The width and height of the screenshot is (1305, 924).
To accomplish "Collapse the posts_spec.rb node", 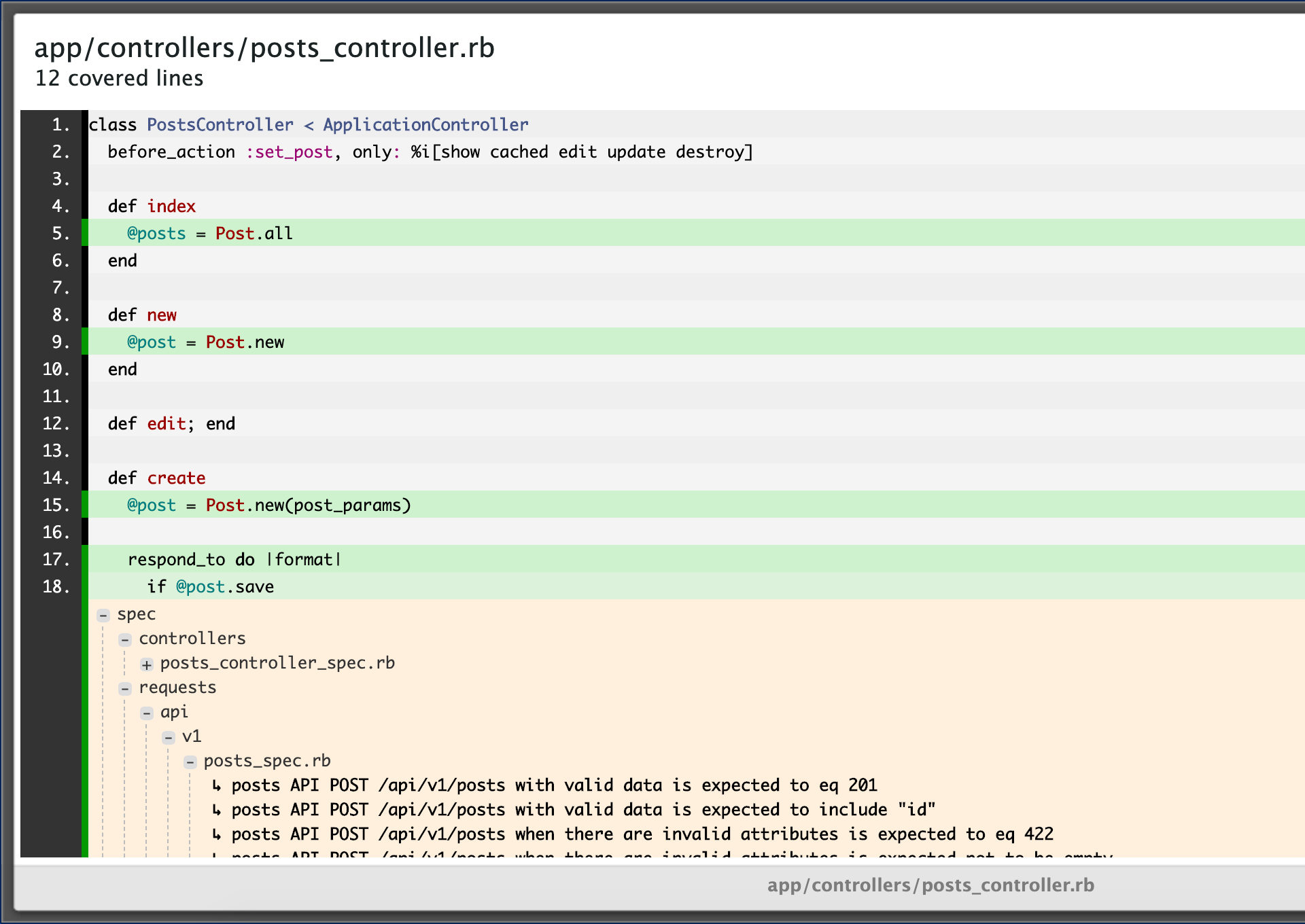I will pyautogui.click(x=190, y=762).
